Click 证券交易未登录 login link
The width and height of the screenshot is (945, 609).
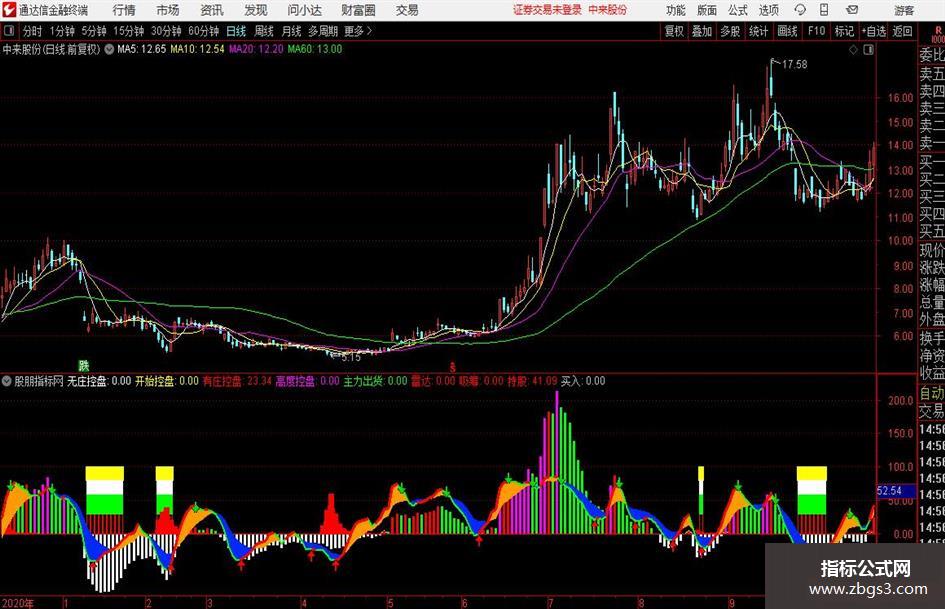[x=548, y=10]
